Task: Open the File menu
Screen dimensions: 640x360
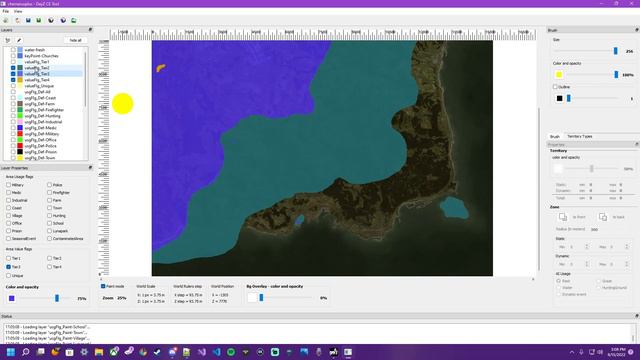Action: tap(6, 11)
